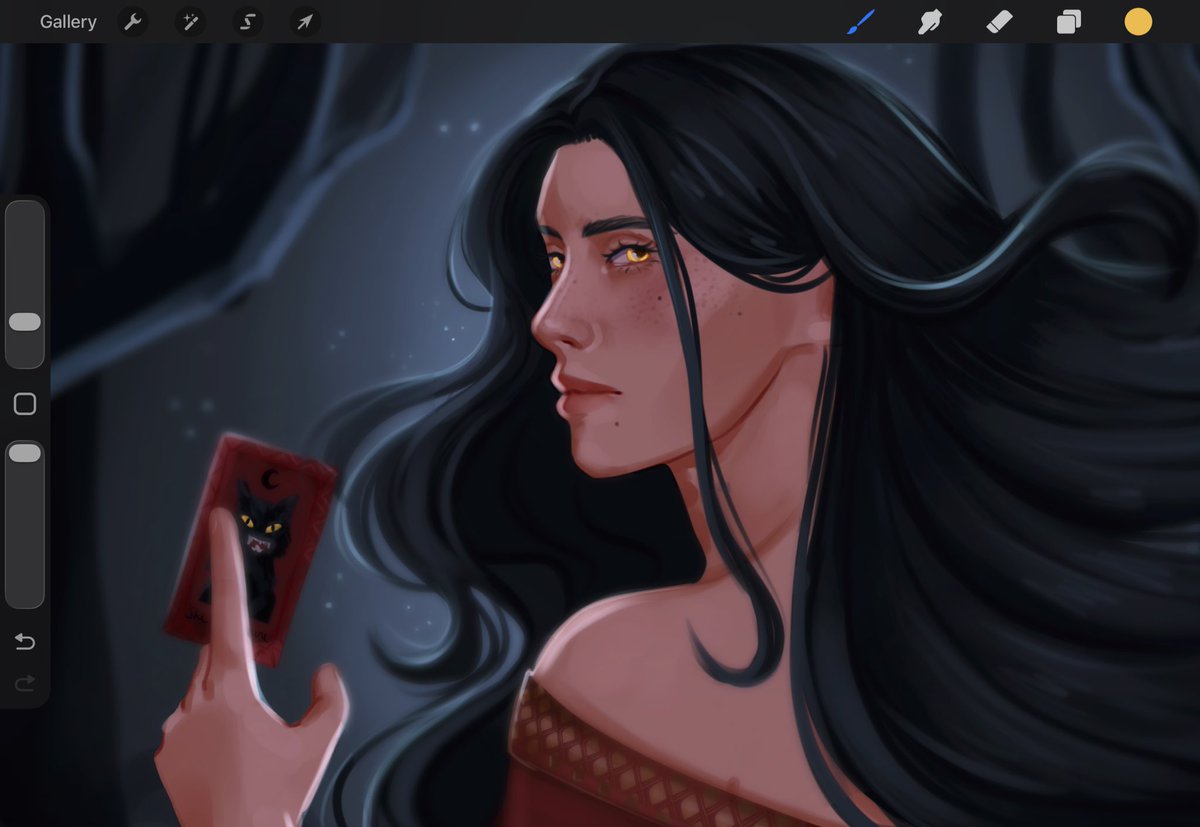Screen dimensions: 1200x827
Task: Open the yellow active color swatch
Action: tap(1138, 22)
